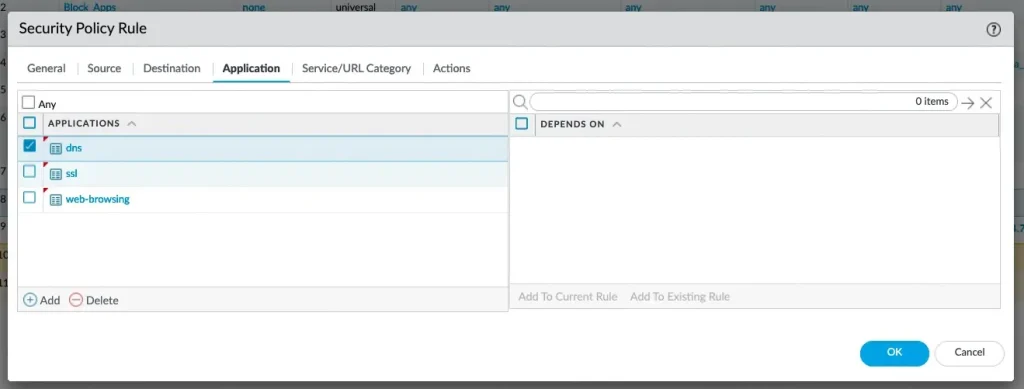This screenshot has height=389, width=1024.
Task: Check the ssl checkbox
Action: click(x=29, y=172)
